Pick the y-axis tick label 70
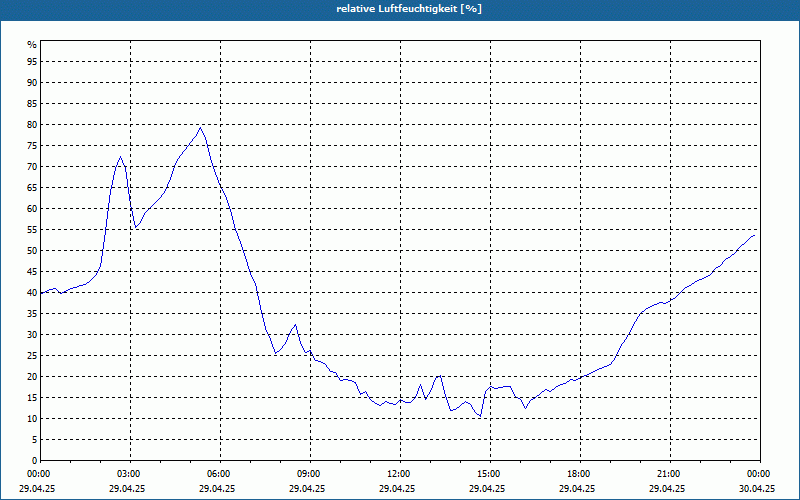 [x=32, y=167]
